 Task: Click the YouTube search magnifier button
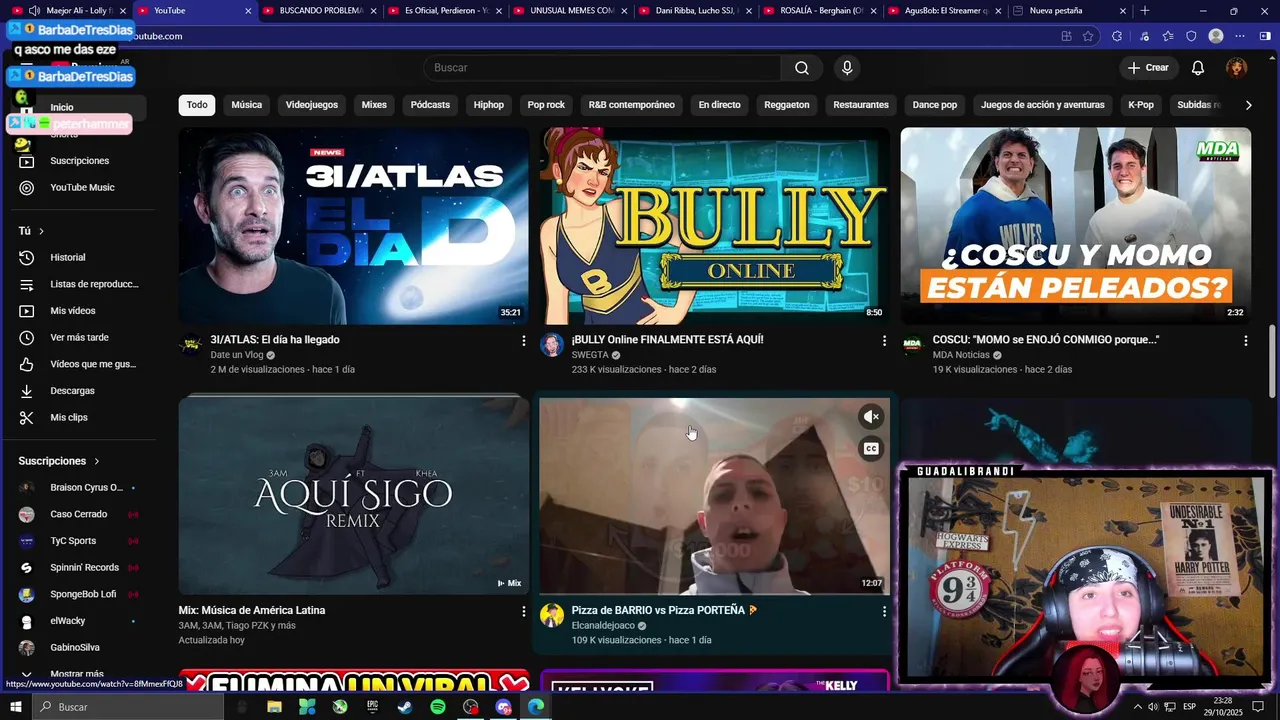pyautogui.click(x=802, y=68)
